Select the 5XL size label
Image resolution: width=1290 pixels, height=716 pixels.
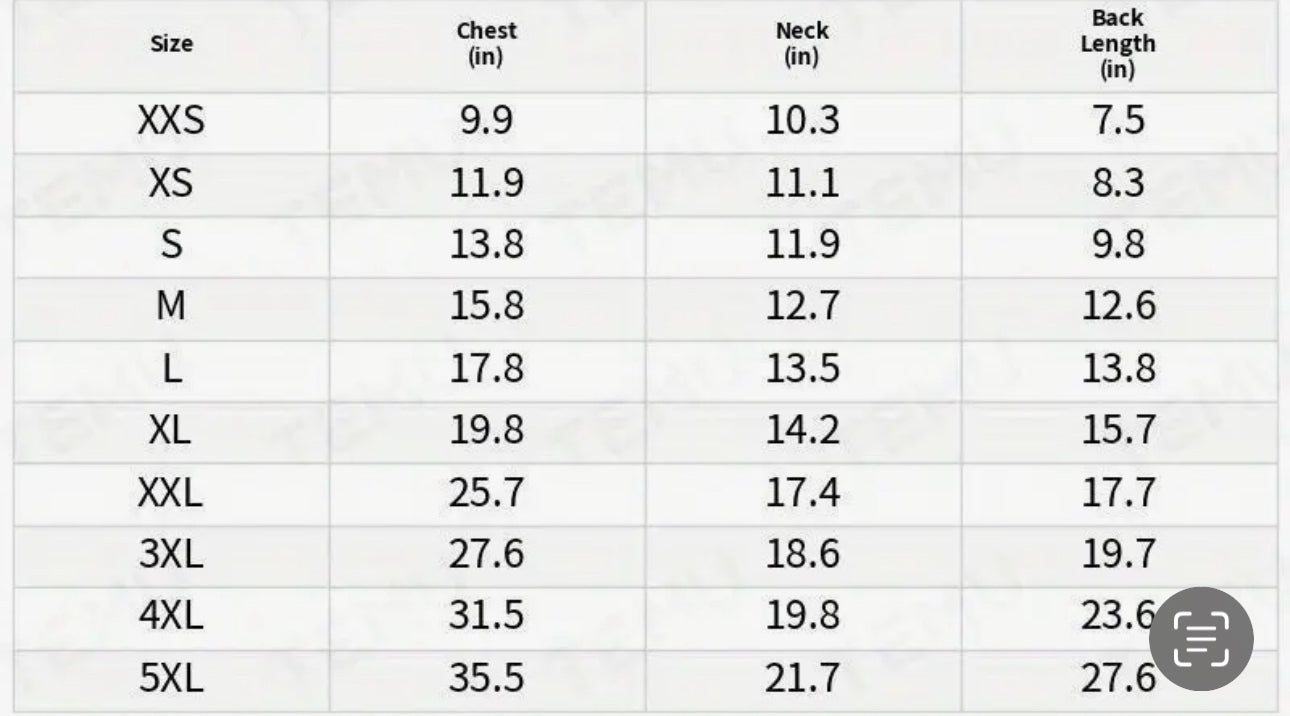pos(171,678)
